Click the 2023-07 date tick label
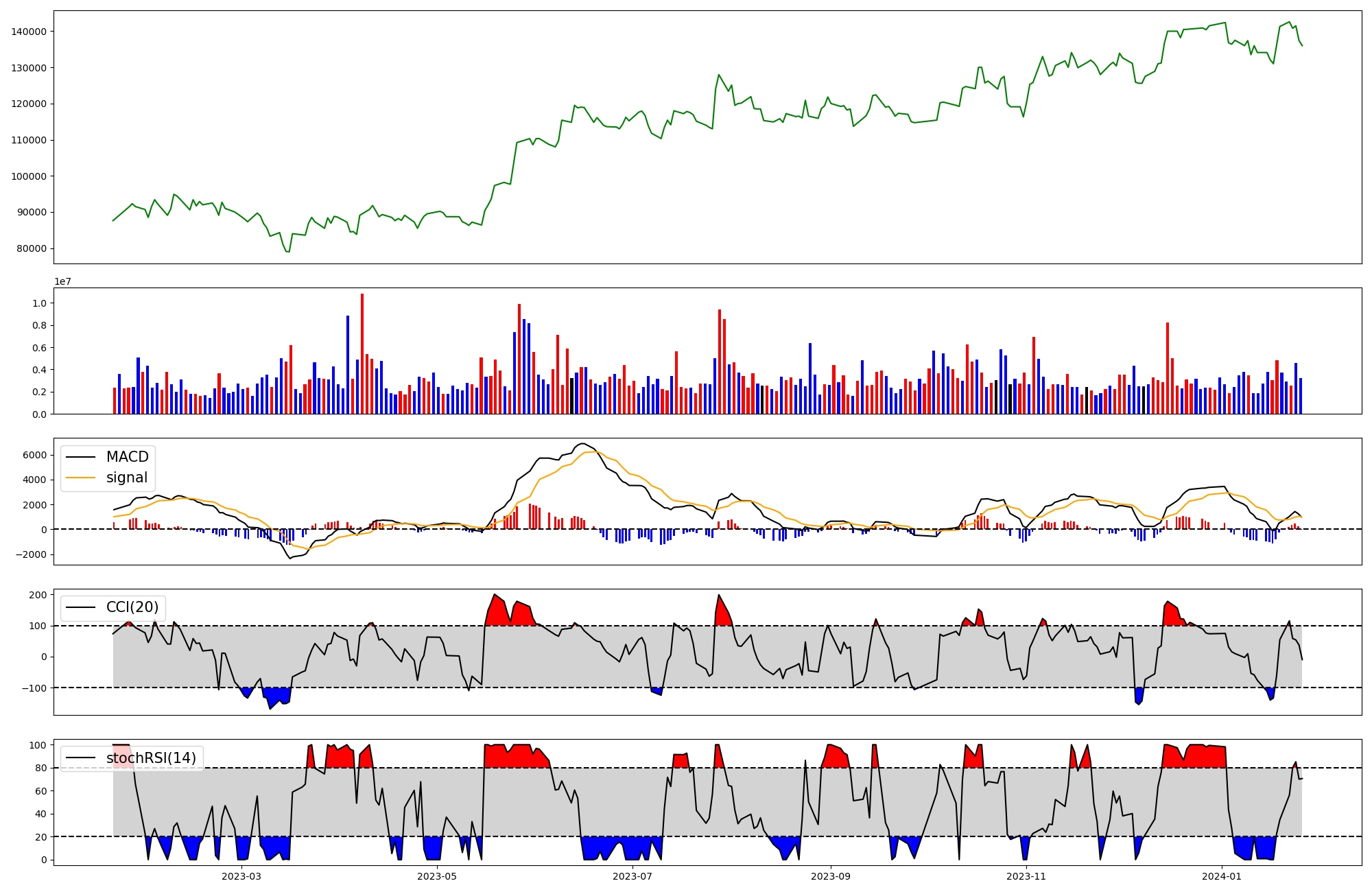The image size is (1372, 892). [x=632, y=876]
